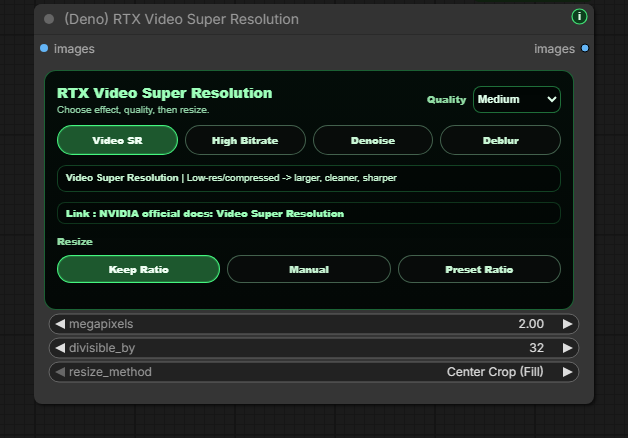Increase megapixels with right arrow
This screenshot has width=628, height=438.
click(x=567, y=324)
